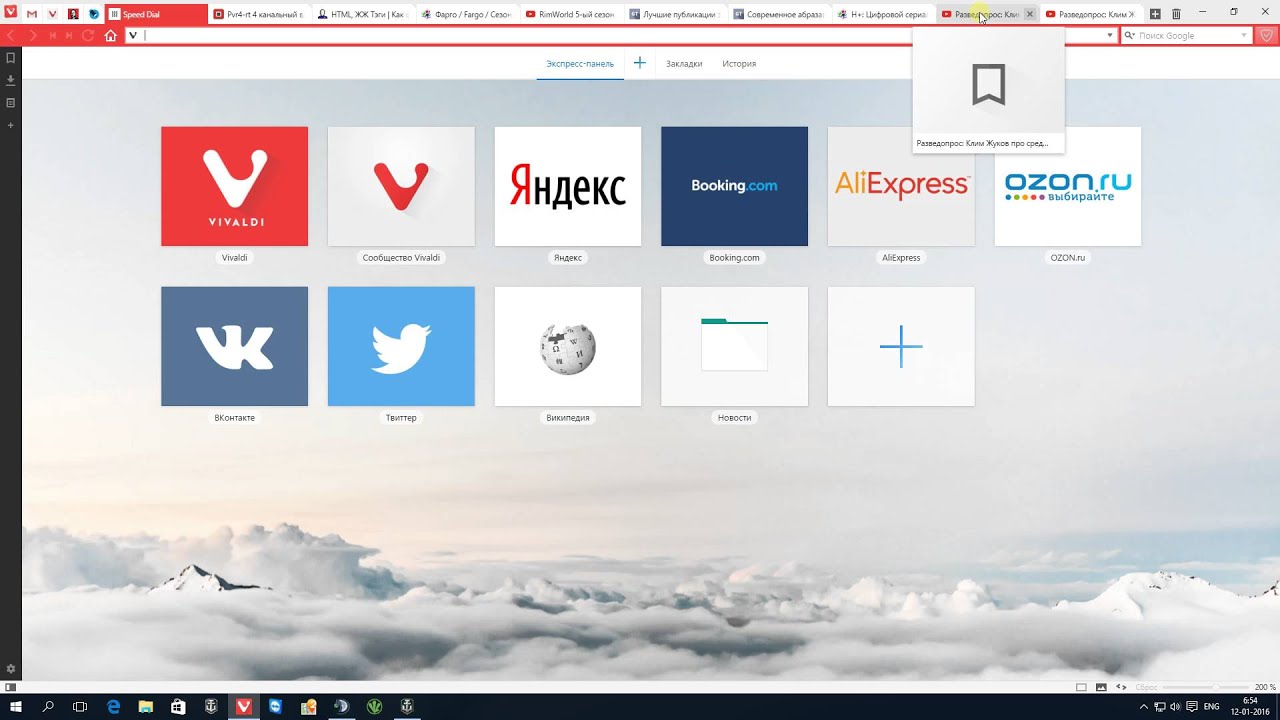Go back using the navigation arrow
Image resolution: width=1280 pixels, height=720 pixels.
[10, 35]
